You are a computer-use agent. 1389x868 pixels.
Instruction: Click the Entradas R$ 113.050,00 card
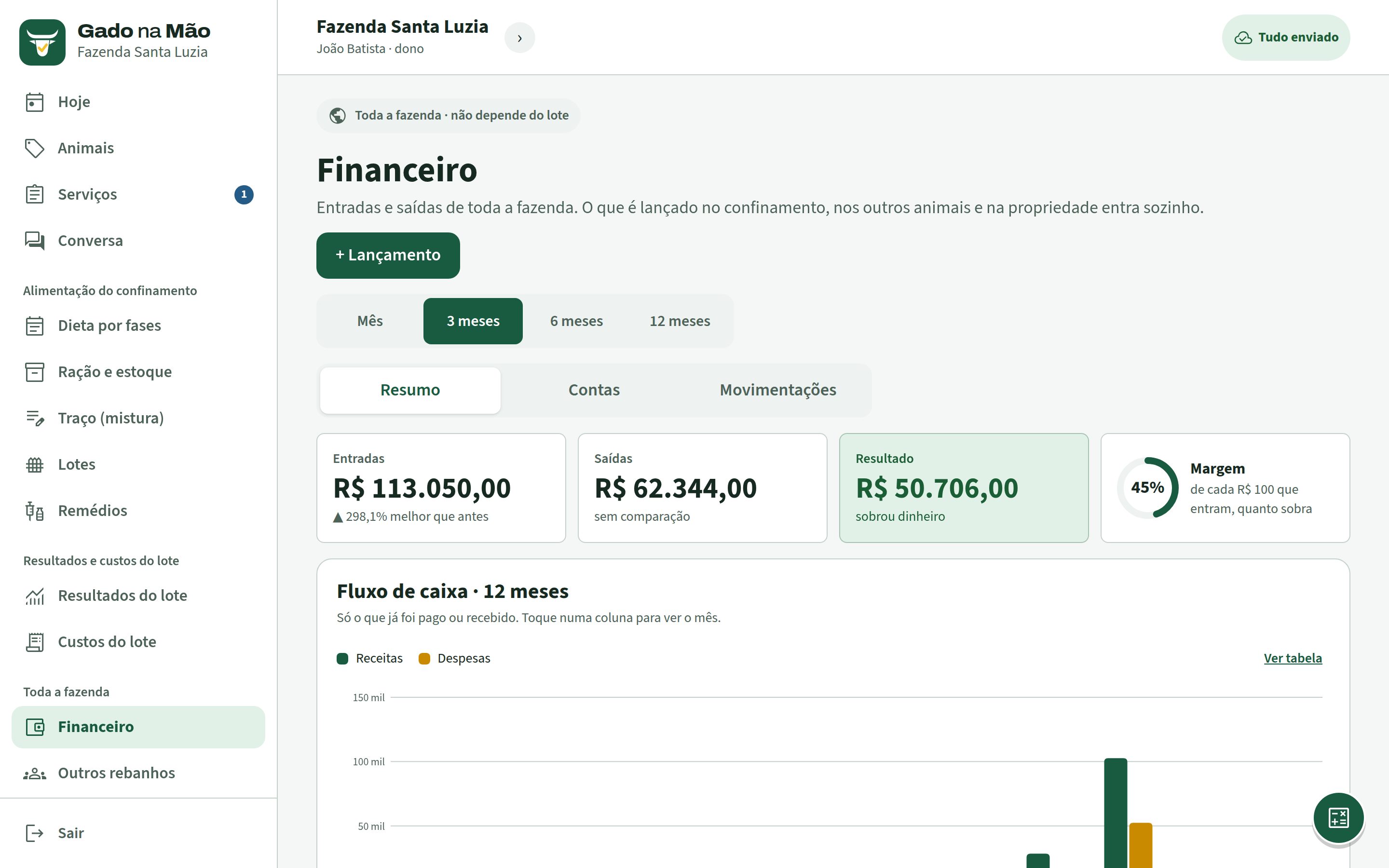(441, 488)
